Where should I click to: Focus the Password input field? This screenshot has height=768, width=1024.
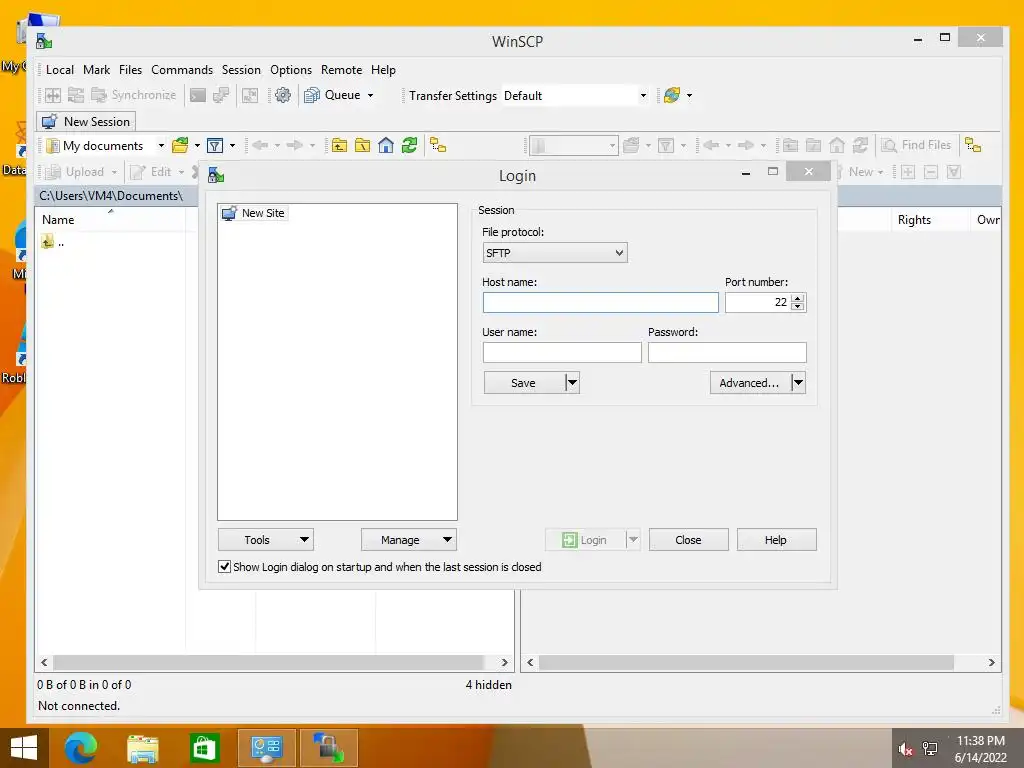point(728,353)
